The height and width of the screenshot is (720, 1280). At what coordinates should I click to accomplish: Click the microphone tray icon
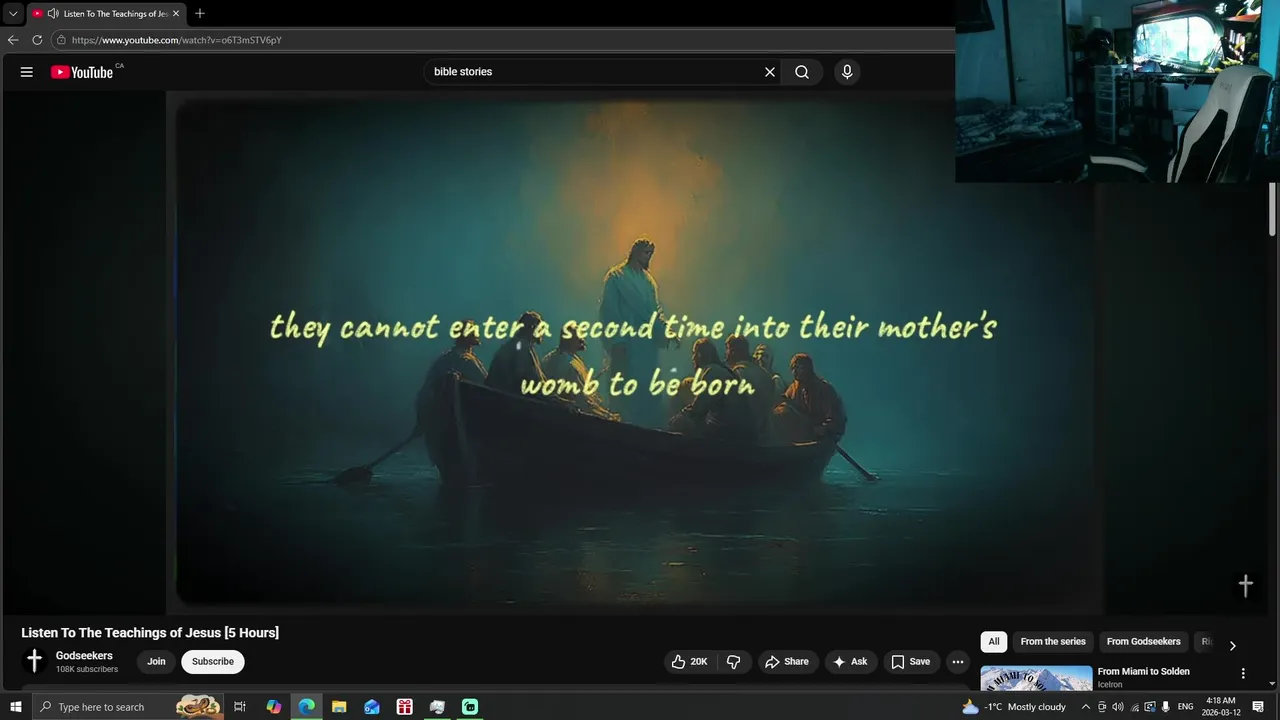pos(1166,707)
